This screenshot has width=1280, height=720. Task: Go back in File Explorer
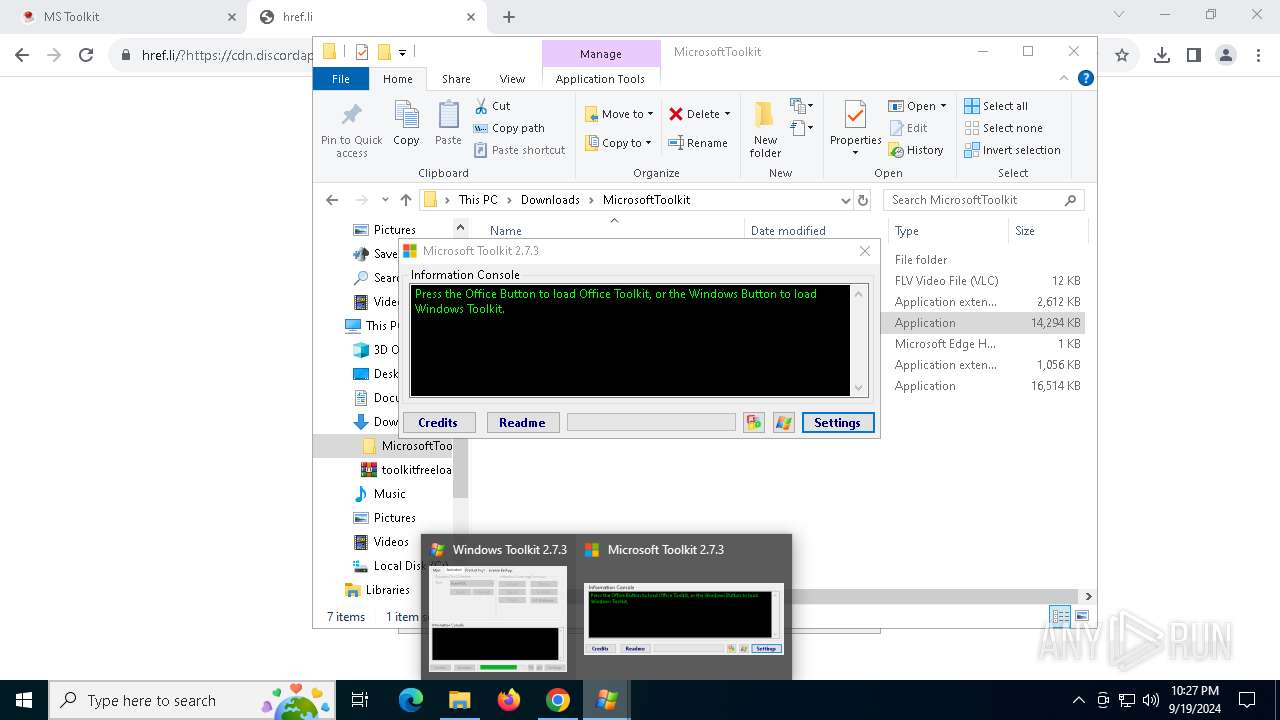click(x=332, y=200)
